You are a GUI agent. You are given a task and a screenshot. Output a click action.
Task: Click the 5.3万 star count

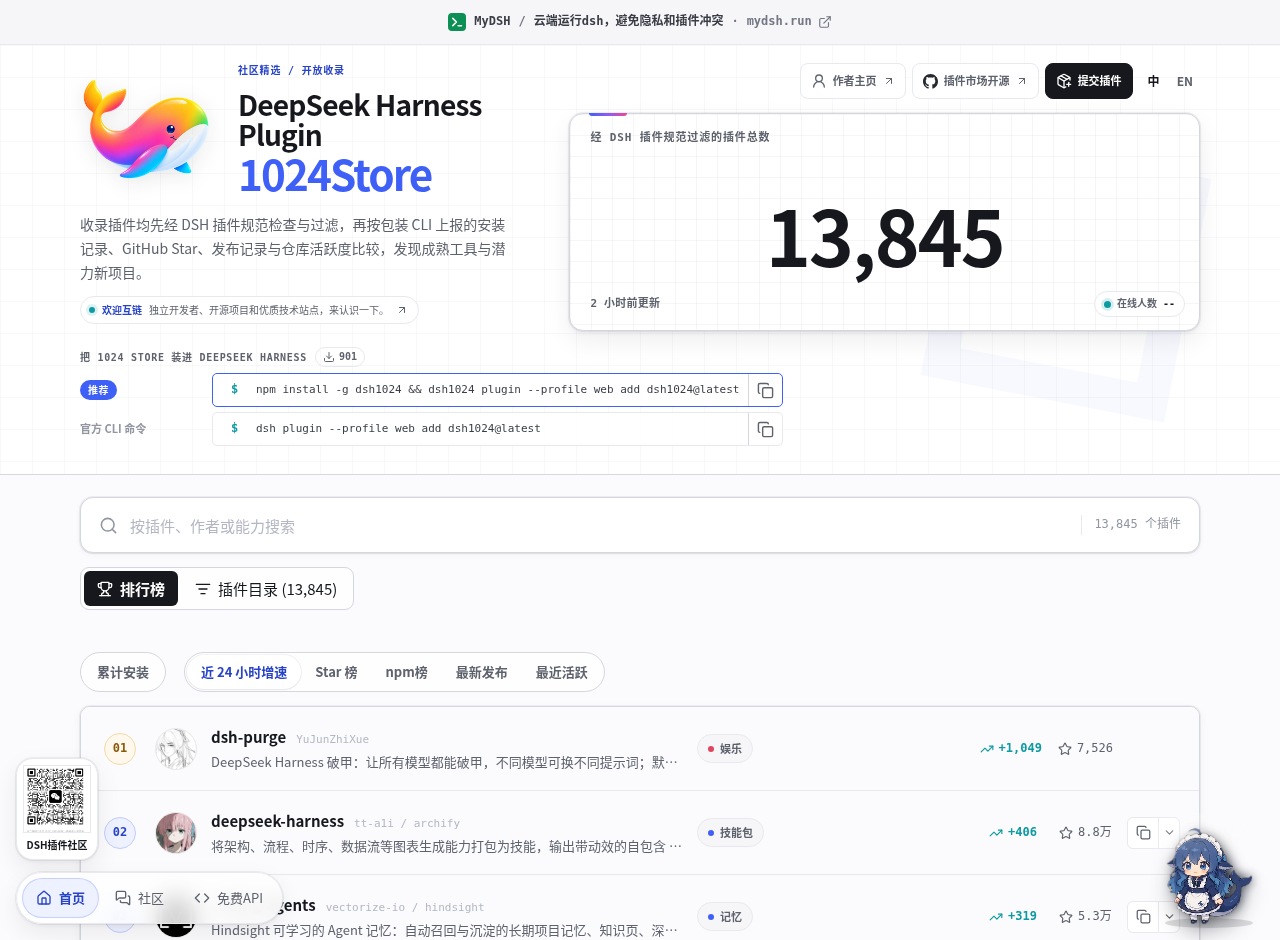tap(1085, 916)
